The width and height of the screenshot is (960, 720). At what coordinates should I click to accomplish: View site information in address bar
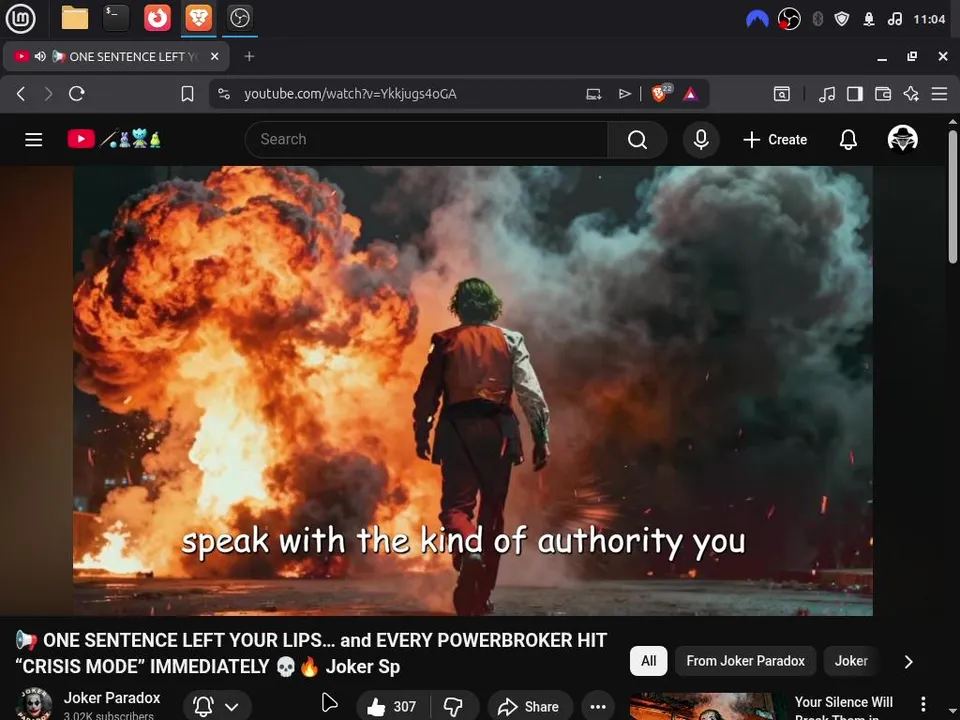tap(224, 94)
